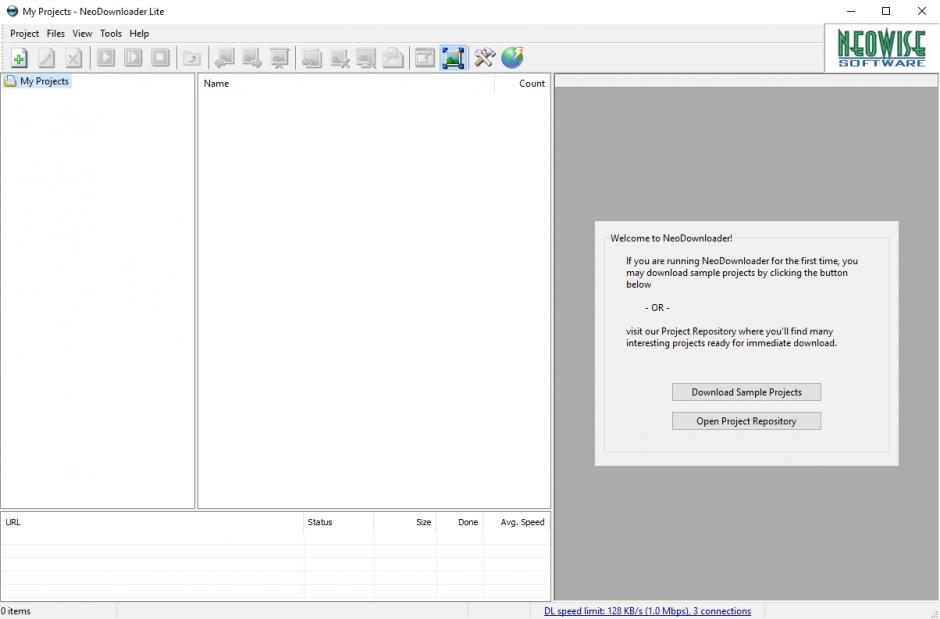
Task: Maximize the NeoDownloader window
Action: pyautogui.click(x=886, y=11)
